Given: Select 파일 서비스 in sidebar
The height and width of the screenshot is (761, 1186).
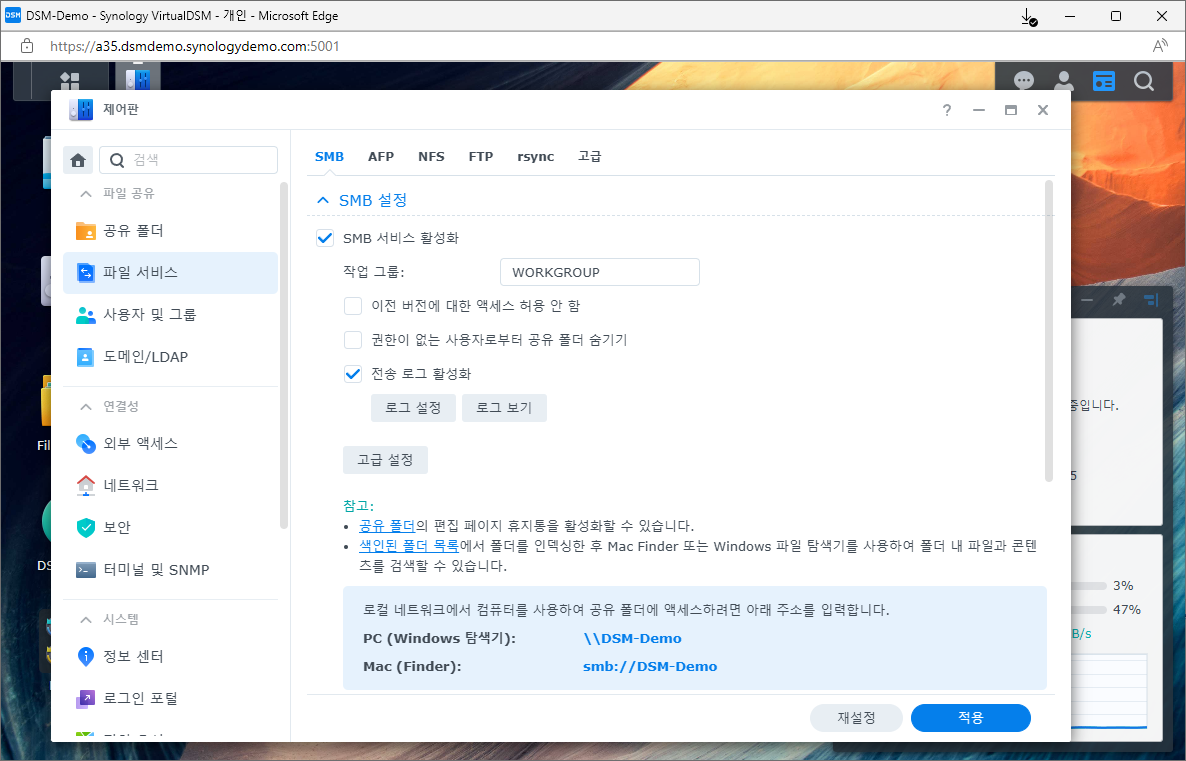Looking at the screenshot, I should 171,272.
